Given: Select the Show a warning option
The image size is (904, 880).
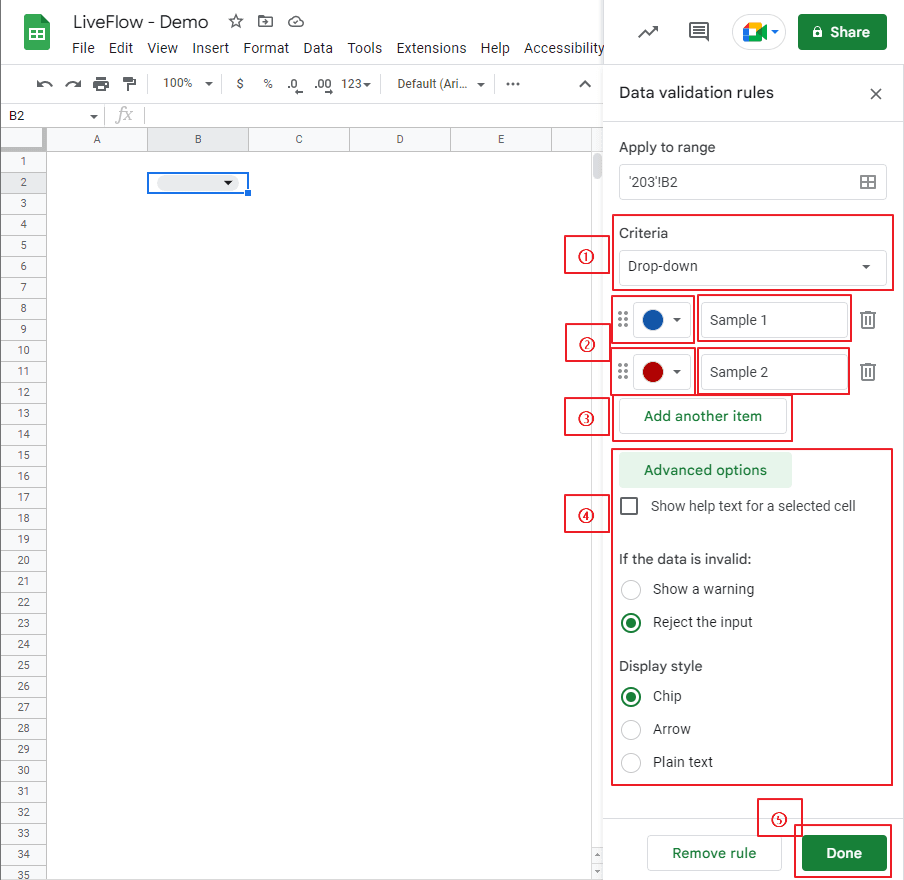Looking at the screenshot, I should (631, 589).
